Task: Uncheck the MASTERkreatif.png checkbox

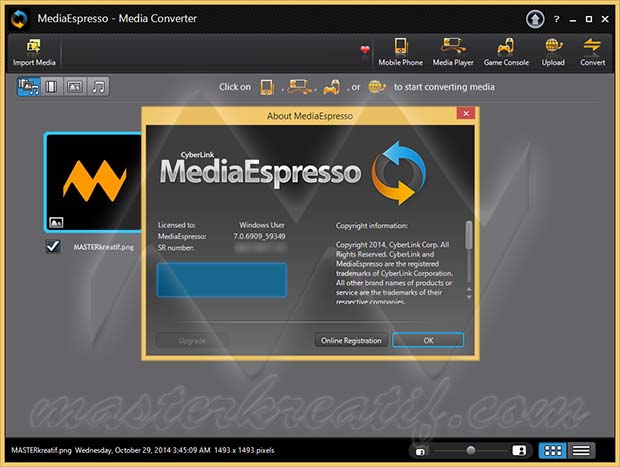Action: pos(53,246)
